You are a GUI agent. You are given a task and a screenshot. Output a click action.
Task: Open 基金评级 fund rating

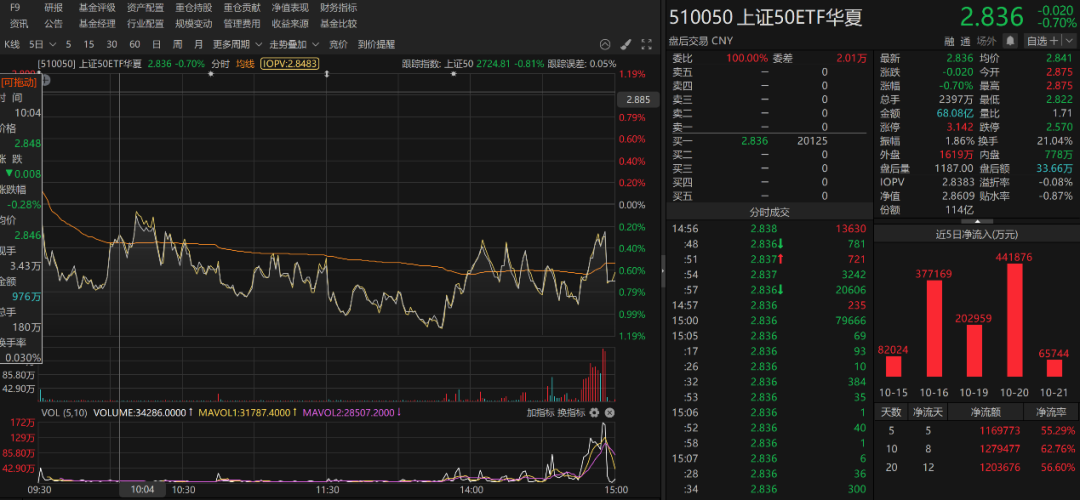pos(97,8)
